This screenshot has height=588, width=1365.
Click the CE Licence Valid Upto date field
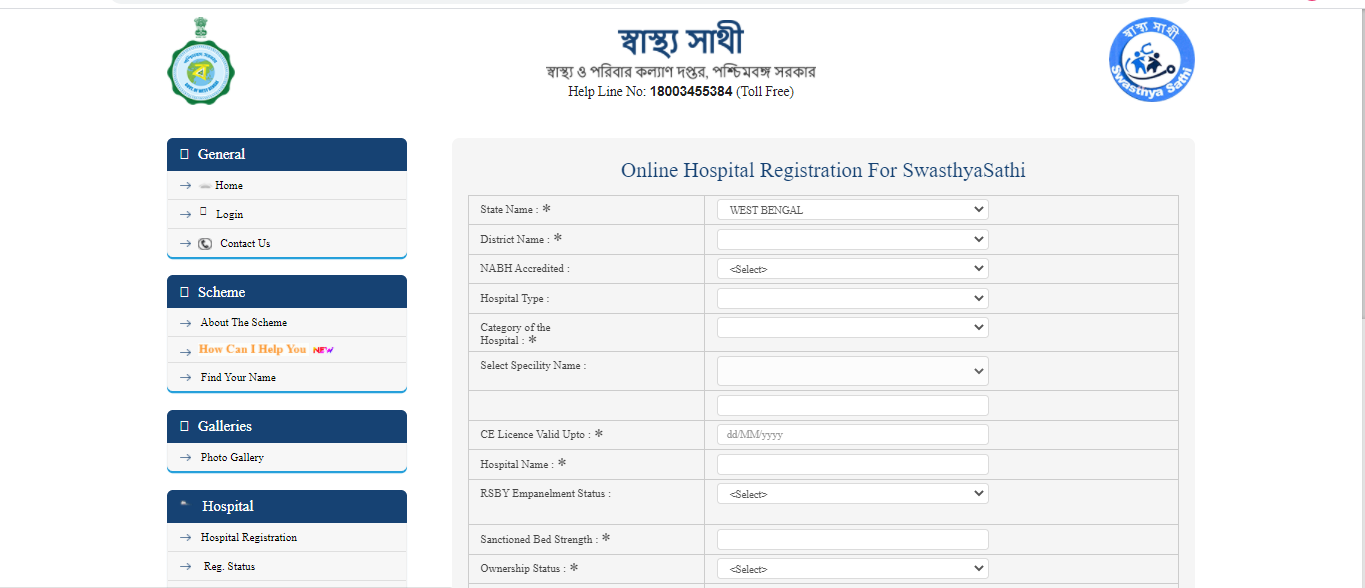tap(853, 435)
